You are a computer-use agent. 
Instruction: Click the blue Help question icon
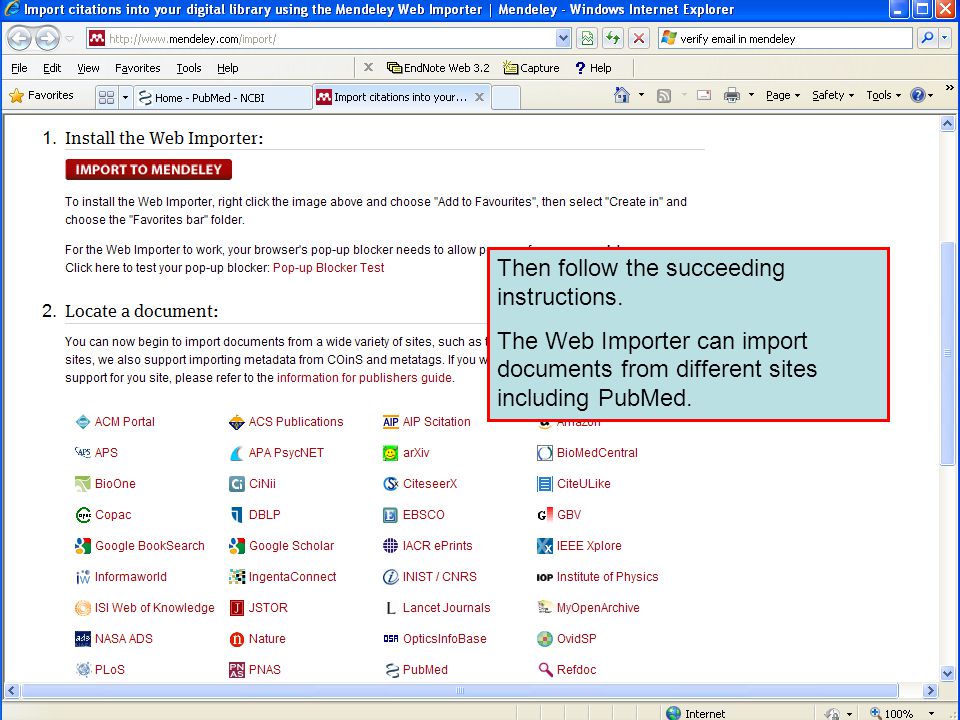coord(917,95)
